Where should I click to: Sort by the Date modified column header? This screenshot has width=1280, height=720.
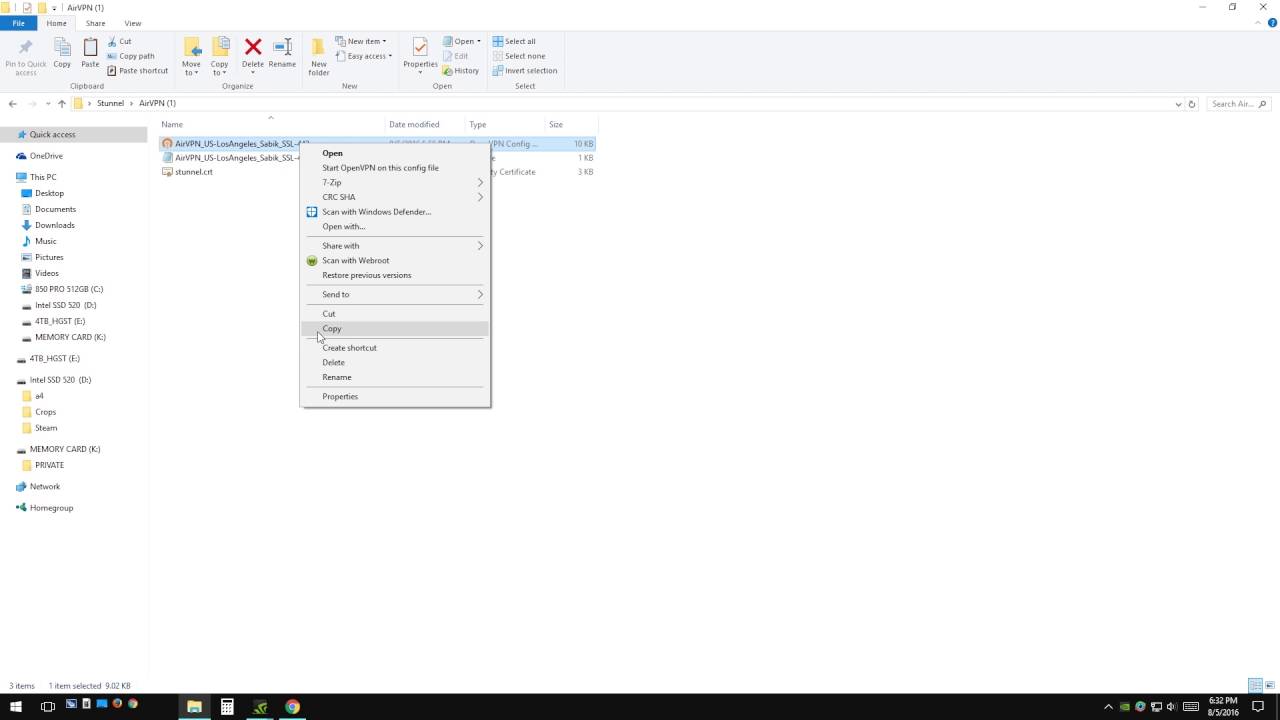414,125
